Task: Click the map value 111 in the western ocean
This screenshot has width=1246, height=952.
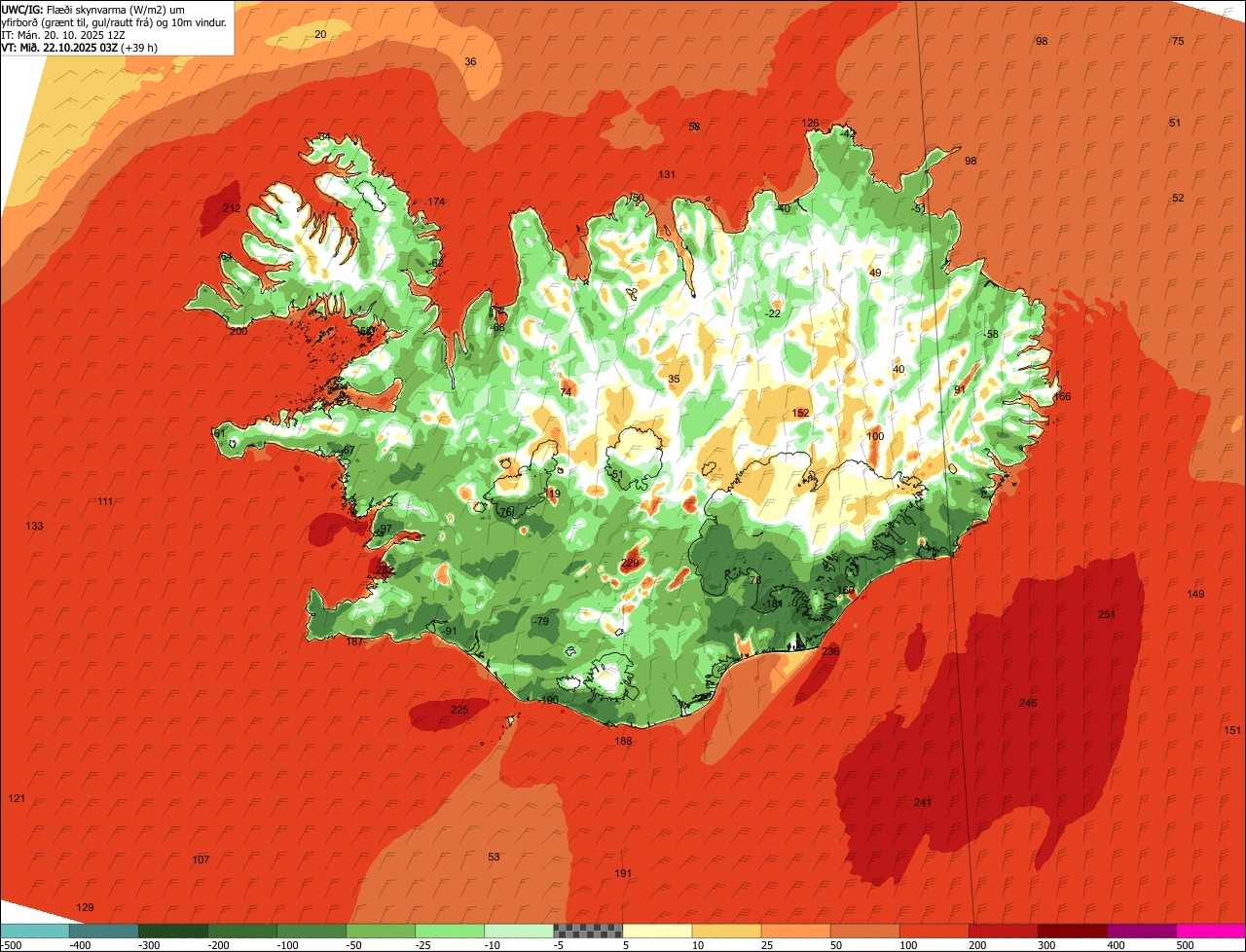Action: click(105, 501)
